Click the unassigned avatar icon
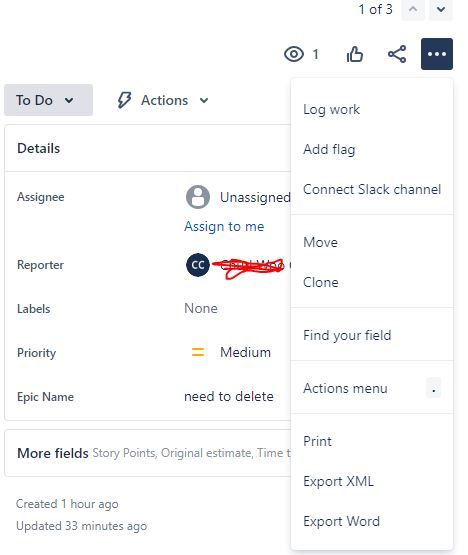Viewport: 468px width, 555px height. click(198, 197)
